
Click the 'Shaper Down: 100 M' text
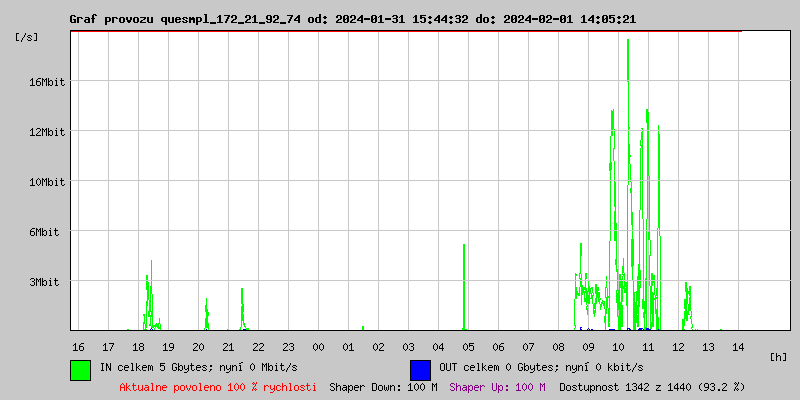click(x=383, y=386)
